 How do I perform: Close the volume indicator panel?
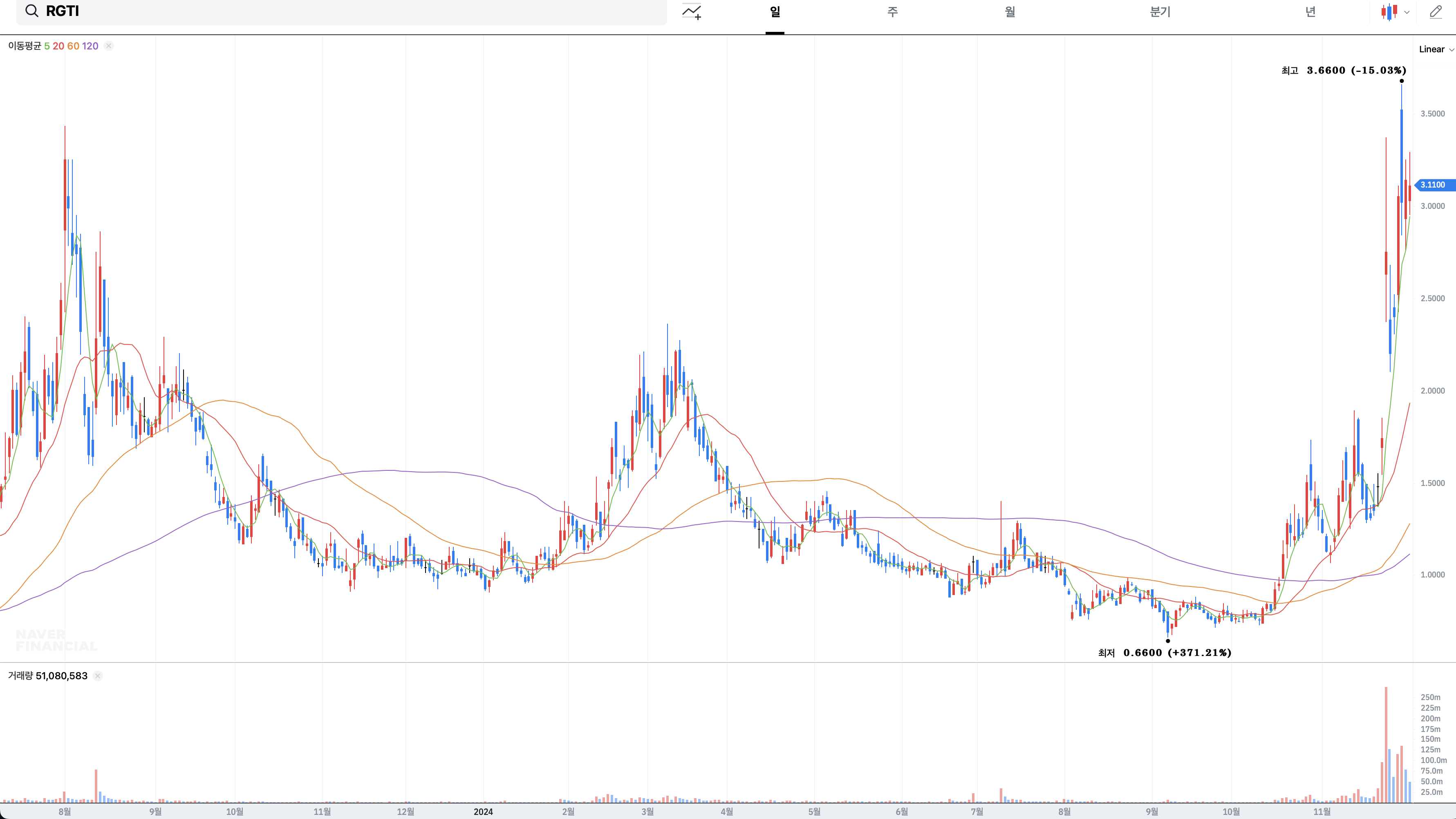click(x=97, y=676)
